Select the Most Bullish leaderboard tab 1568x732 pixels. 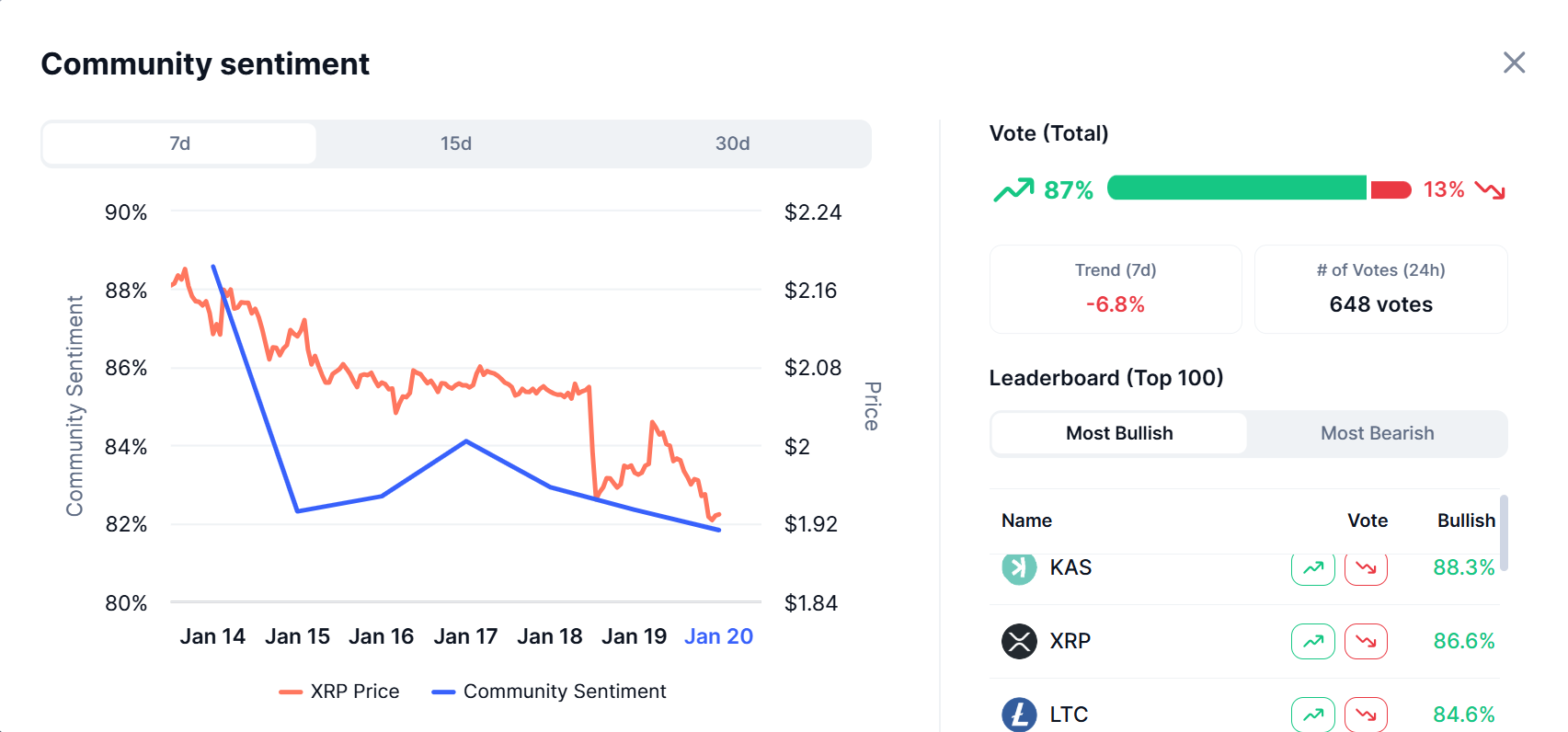(1119, 433)
